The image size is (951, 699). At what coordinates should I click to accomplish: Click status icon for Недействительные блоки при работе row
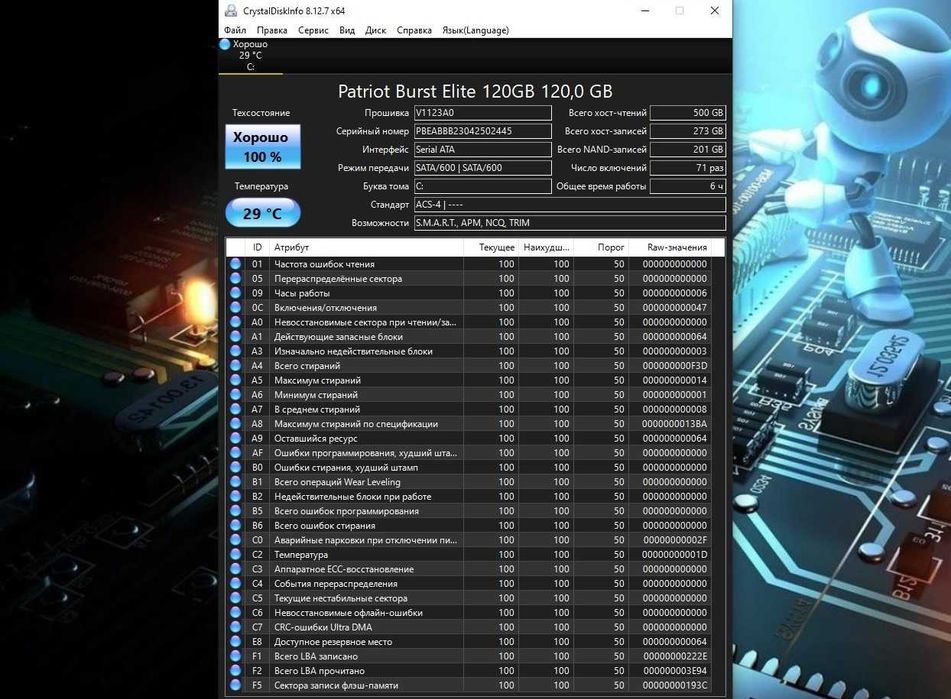235,497
